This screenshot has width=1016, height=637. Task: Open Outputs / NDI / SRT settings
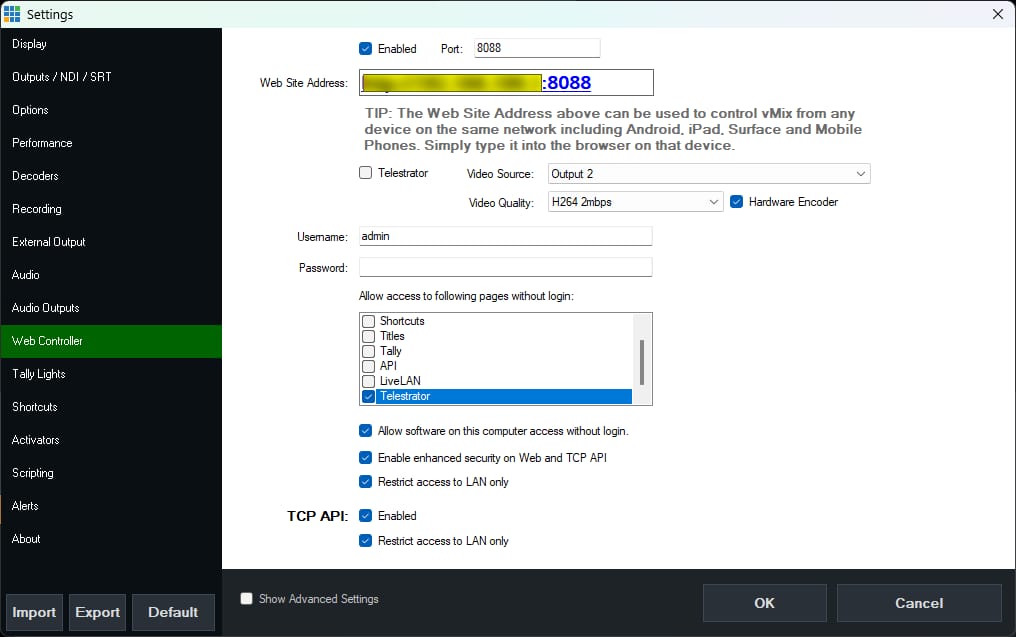tap(111, 77)
